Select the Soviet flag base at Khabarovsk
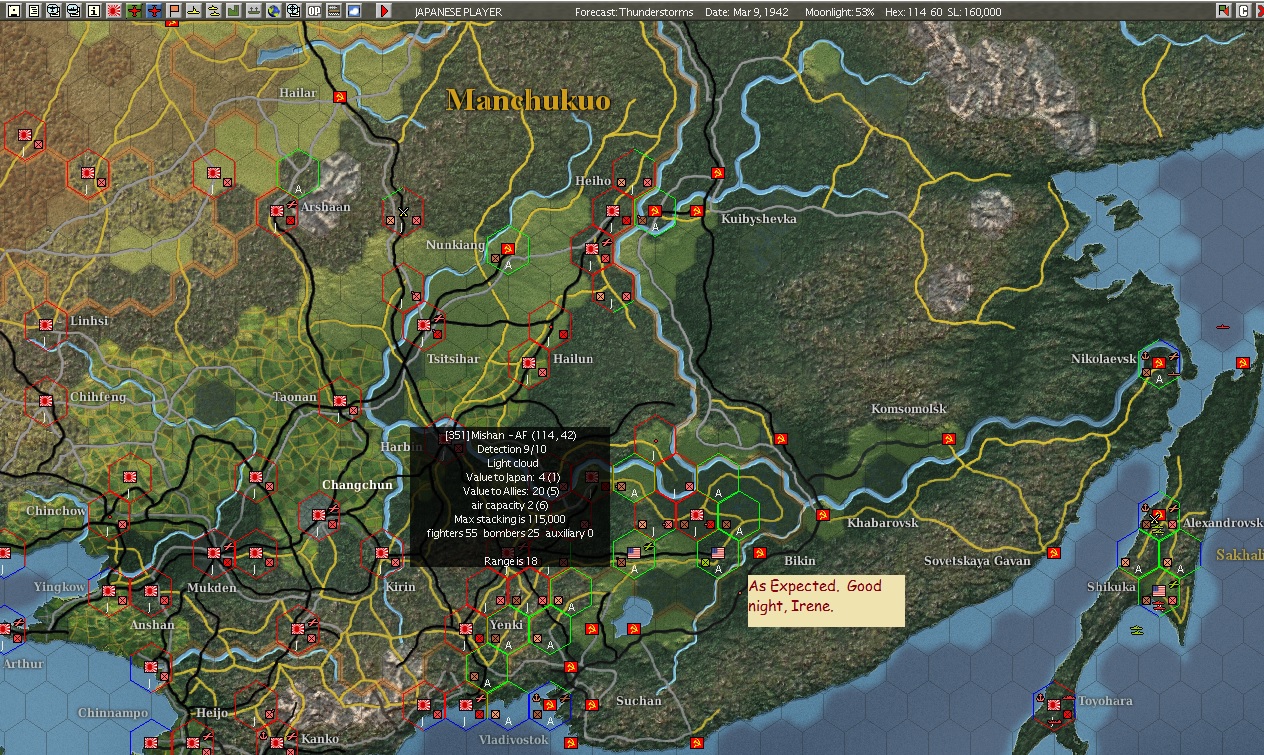1264x755 pixels. coord(822,515)
